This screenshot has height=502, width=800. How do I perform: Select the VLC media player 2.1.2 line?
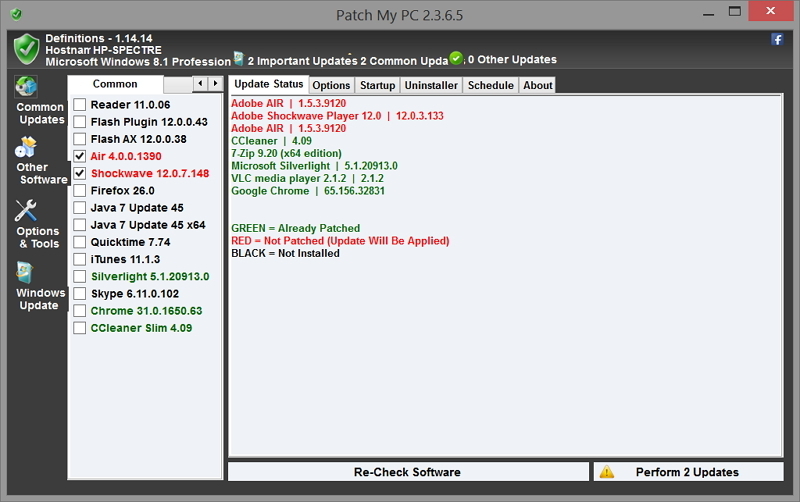tap(307, 178)
